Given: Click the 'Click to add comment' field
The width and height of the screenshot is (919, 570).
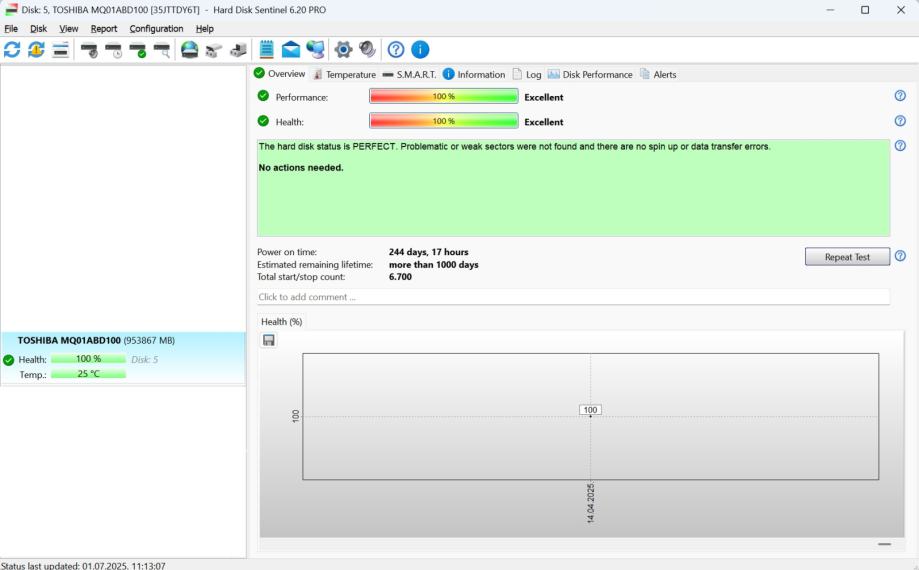Looking at the screenshot, I should [572, 297].
